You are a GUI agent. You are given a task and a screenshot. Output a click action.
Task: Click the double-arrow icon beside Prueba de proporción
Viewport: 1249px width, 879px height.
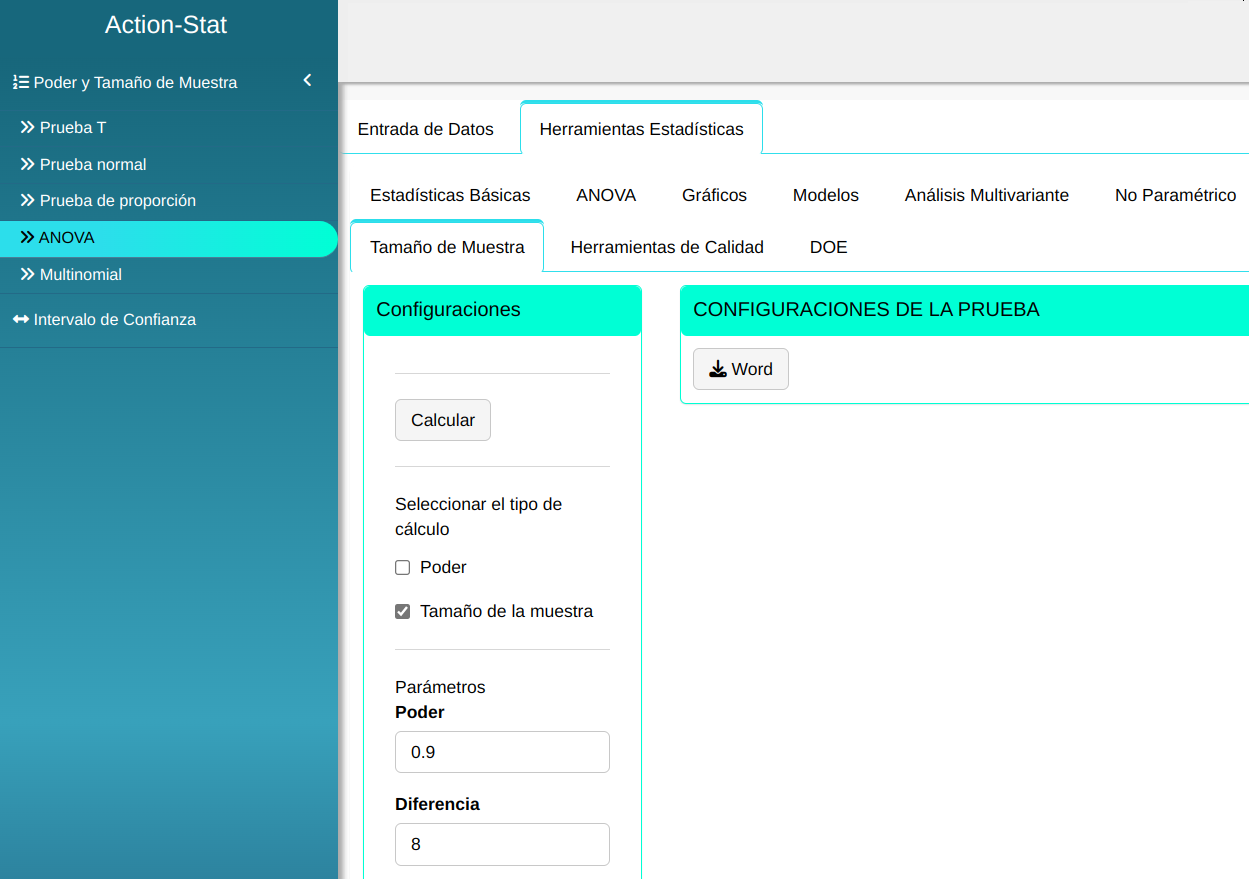pyautogui.click(x=27, y=201)
